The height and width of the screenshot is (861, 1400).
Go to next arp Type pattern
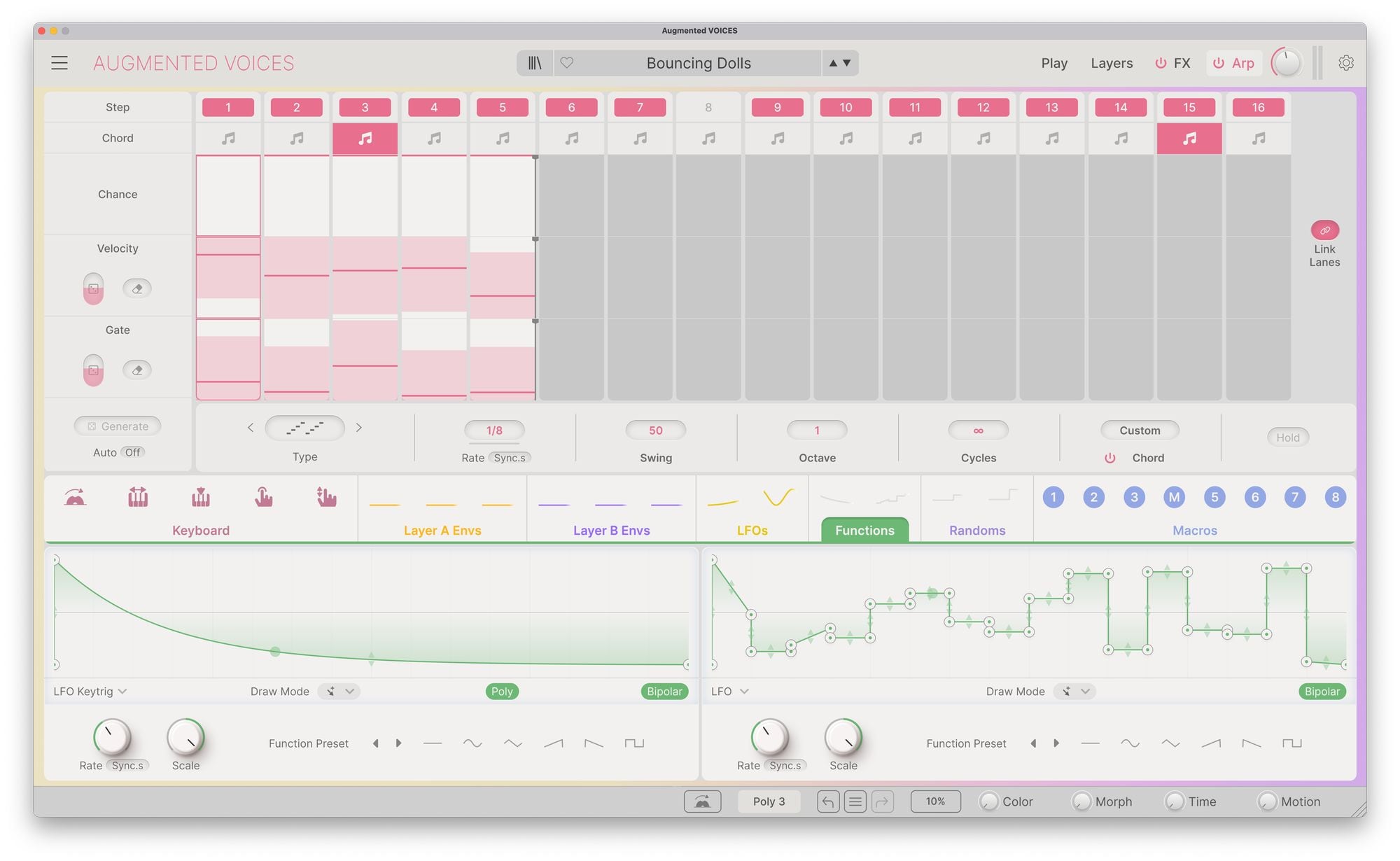pos(359,428)
